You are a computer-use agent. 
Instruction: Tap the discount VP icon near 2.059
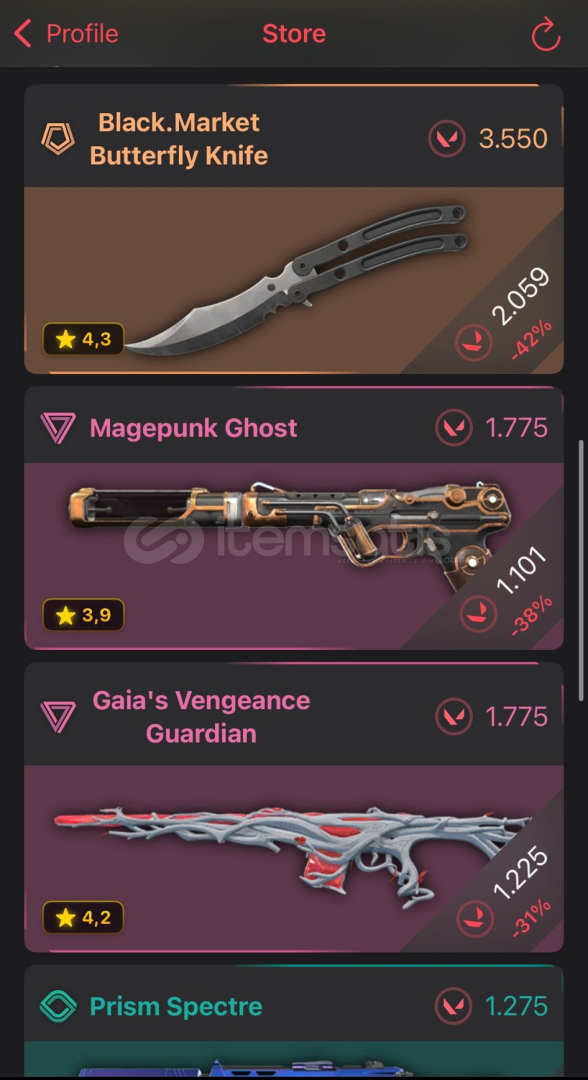click(474, 342)
